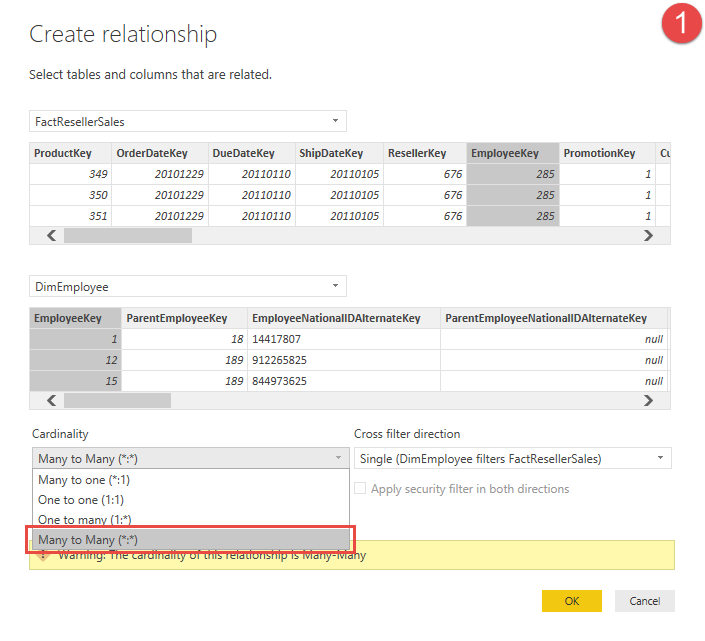
Task: Click ParentEmployeeKey cell value 18
Action: pos(184,339)
